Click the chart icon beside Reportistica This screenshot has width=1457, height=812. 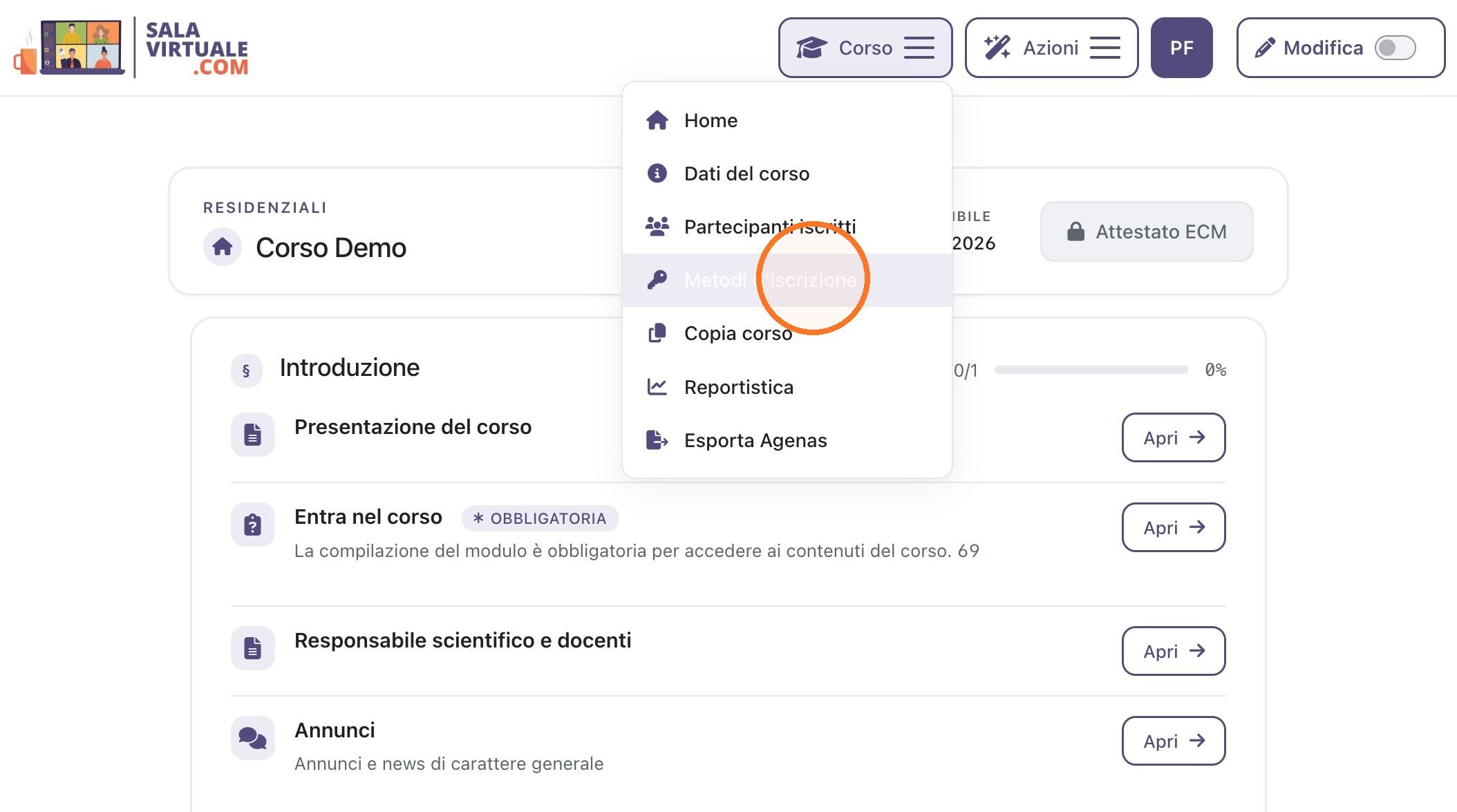coord(657,386)
